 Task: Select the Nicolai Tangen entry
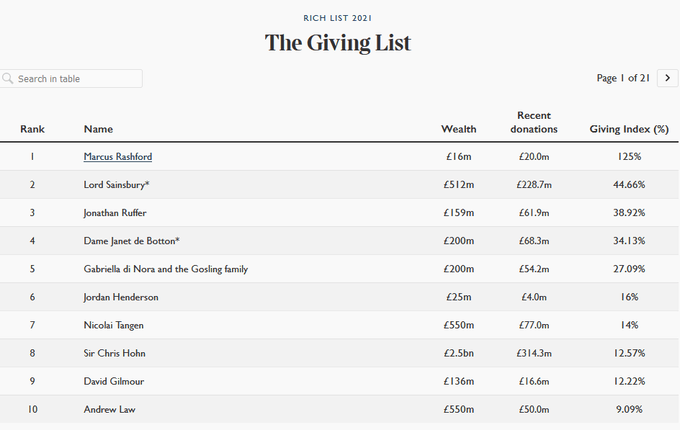point(115,325)
